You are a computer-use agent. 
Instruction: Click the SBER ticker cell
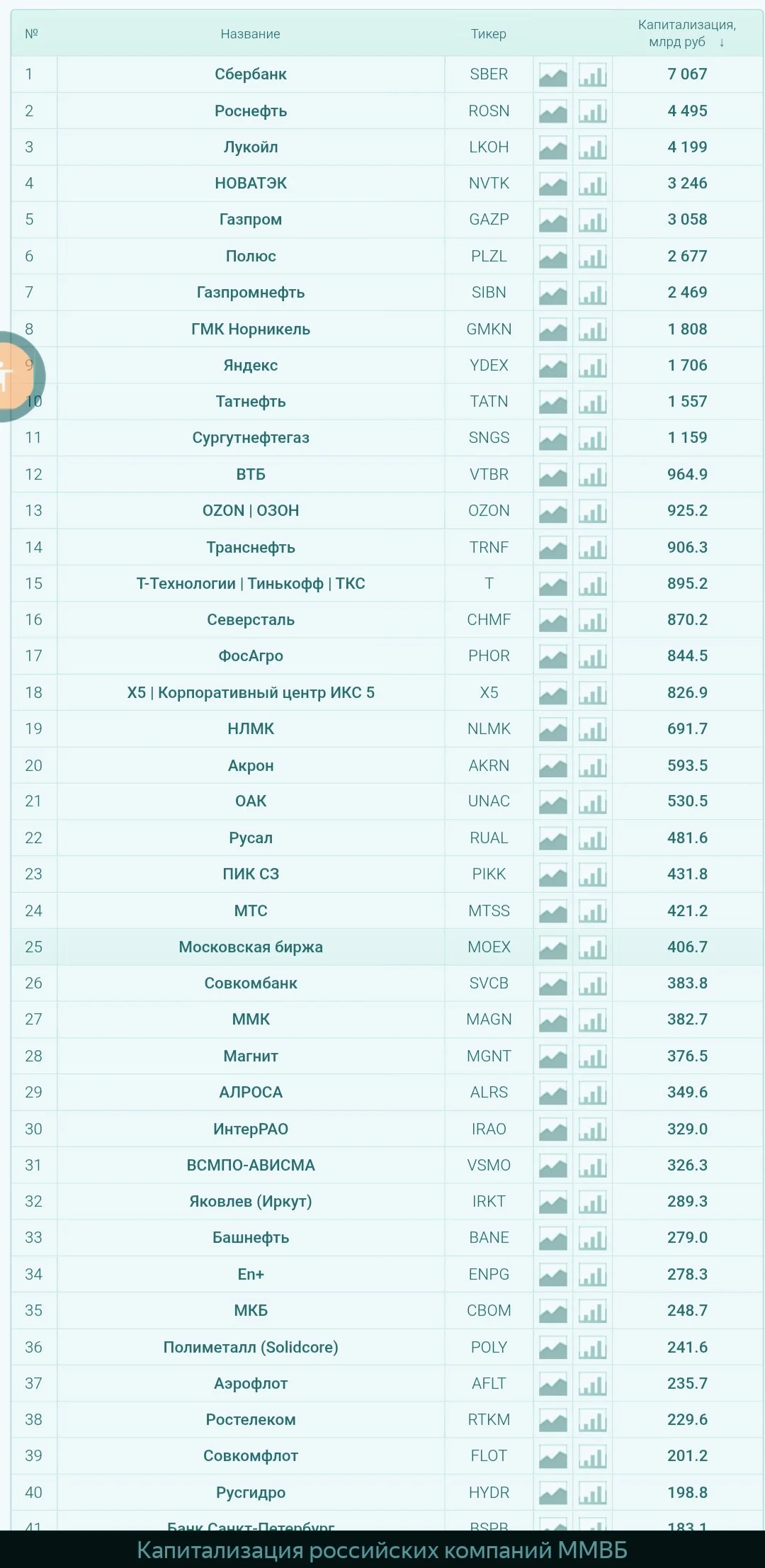pyautogui.click(x=489, y=74)
